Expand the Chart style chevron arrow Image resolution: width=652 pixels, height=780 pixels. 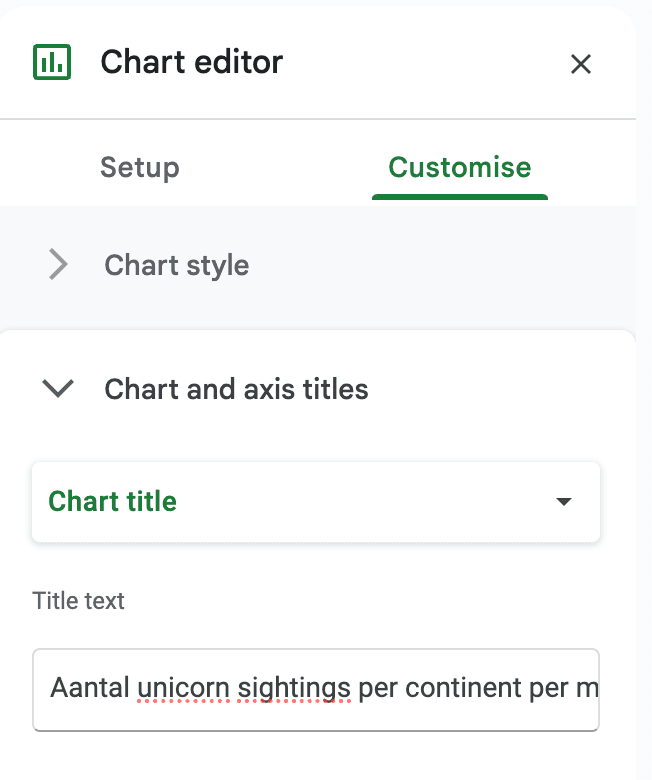pyautogui.click(x=59, y=265)
